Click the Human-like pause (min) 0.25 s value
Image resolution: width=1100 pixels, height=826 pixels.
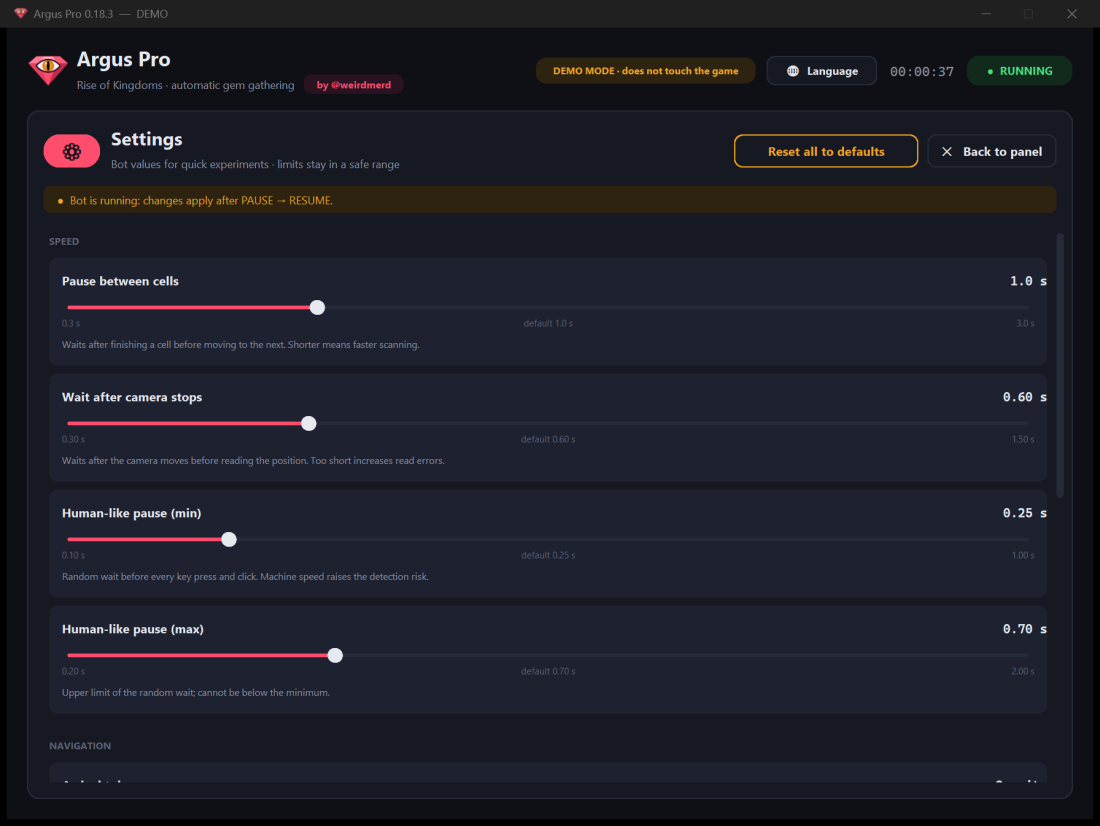pos(1024,513)
